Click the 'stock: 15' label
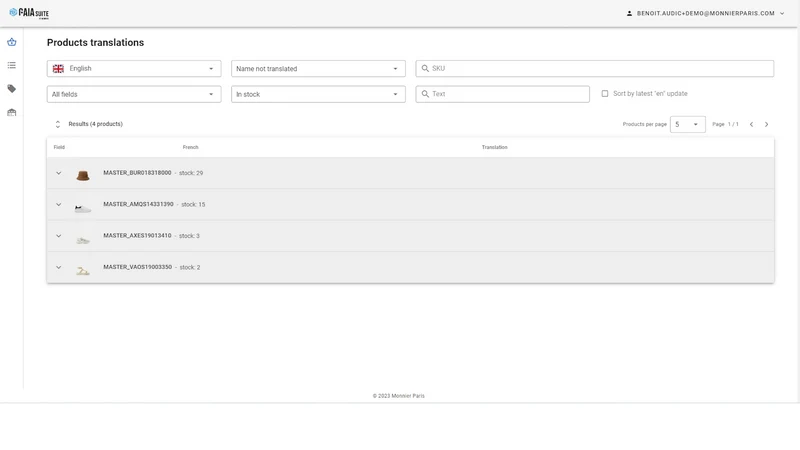This screenshot has height=450, width=800. coord(193,204)
